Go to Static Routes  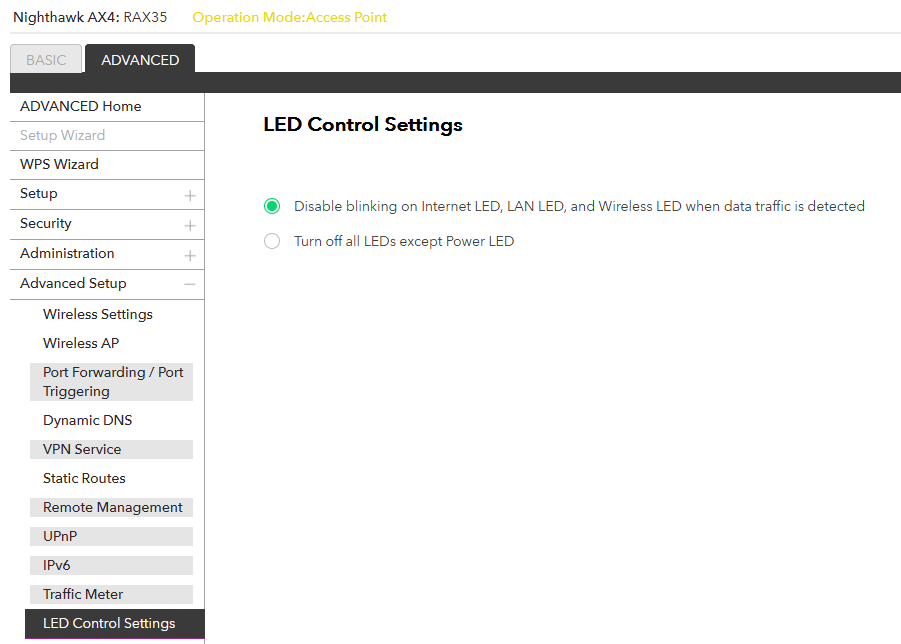(84, 478)
